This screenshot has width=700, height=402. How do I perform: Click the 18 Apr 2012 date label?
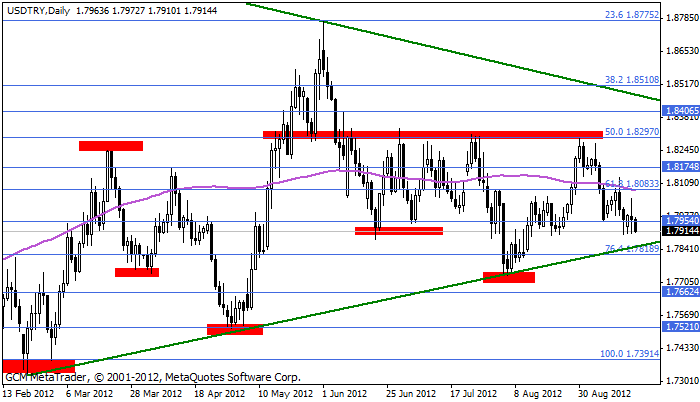click(x=220, y=394)
